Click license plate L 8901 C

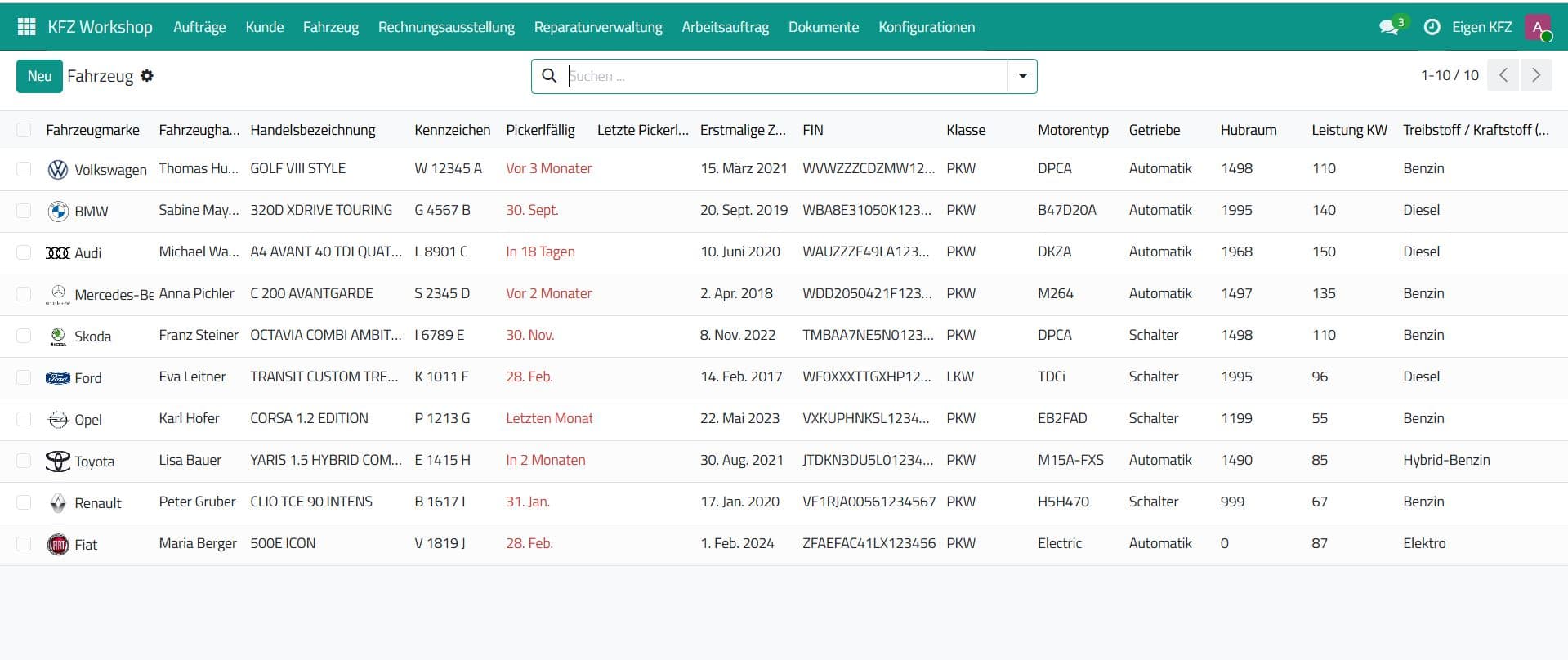441,252
